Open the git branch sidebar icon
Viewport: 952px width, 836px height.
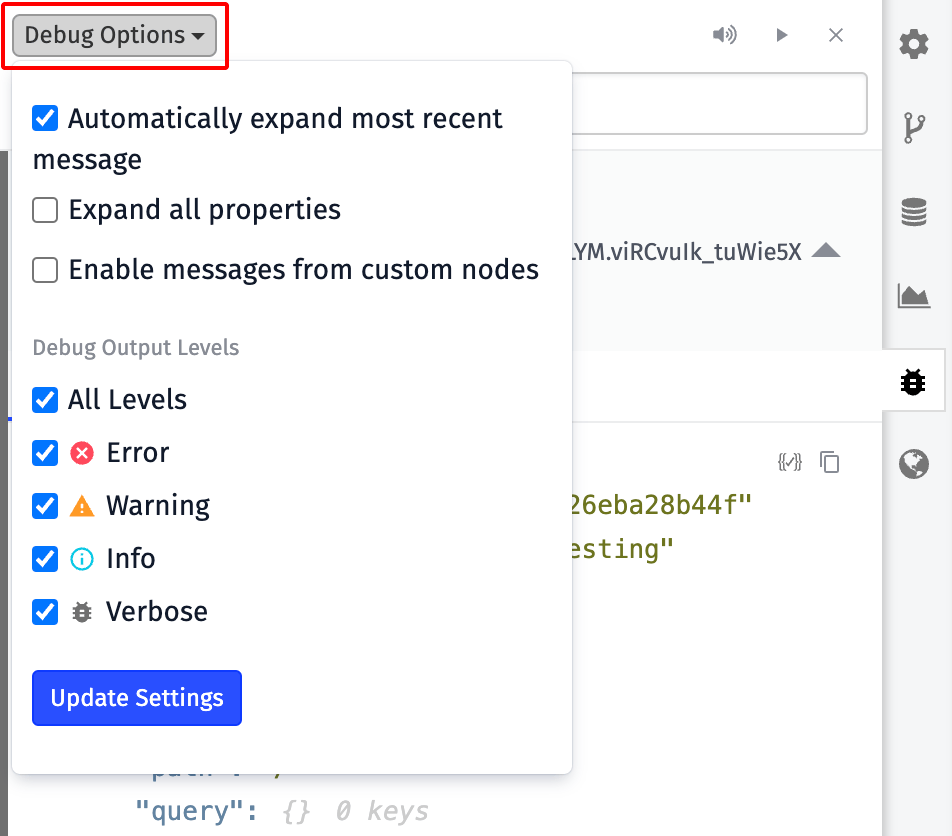914,127
